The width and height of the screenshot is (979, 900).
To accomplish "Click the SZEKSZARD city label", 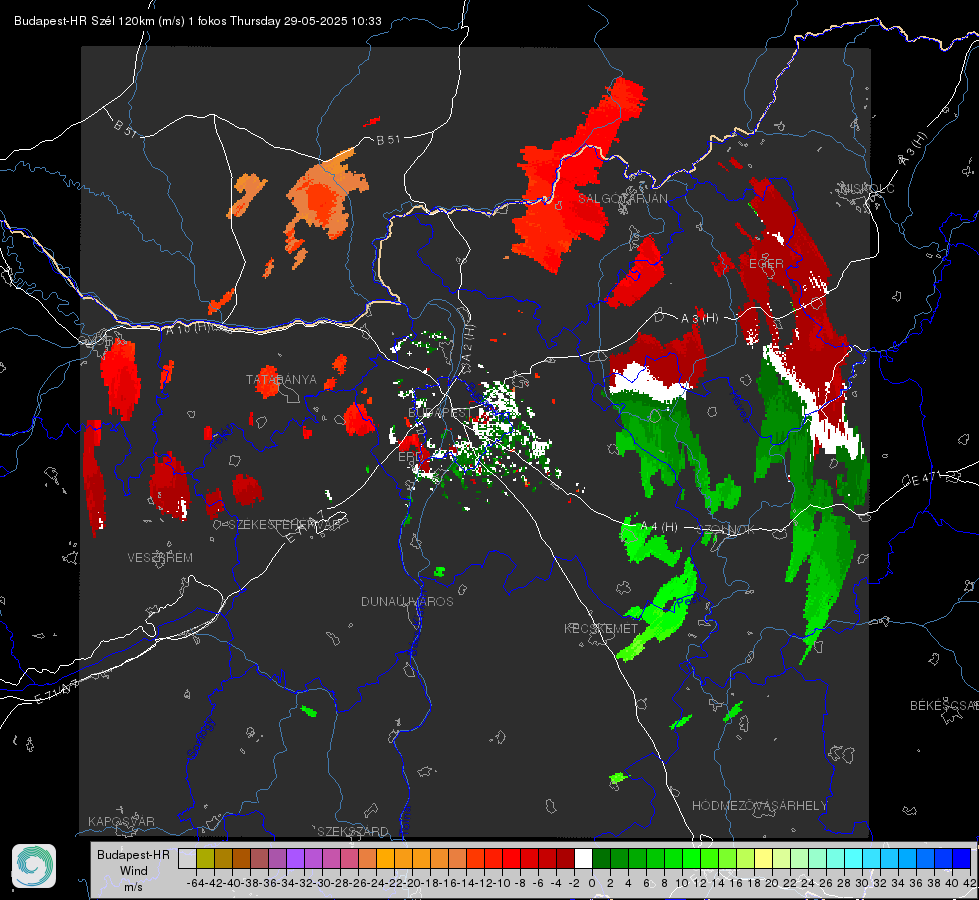I will coord(353,831).
